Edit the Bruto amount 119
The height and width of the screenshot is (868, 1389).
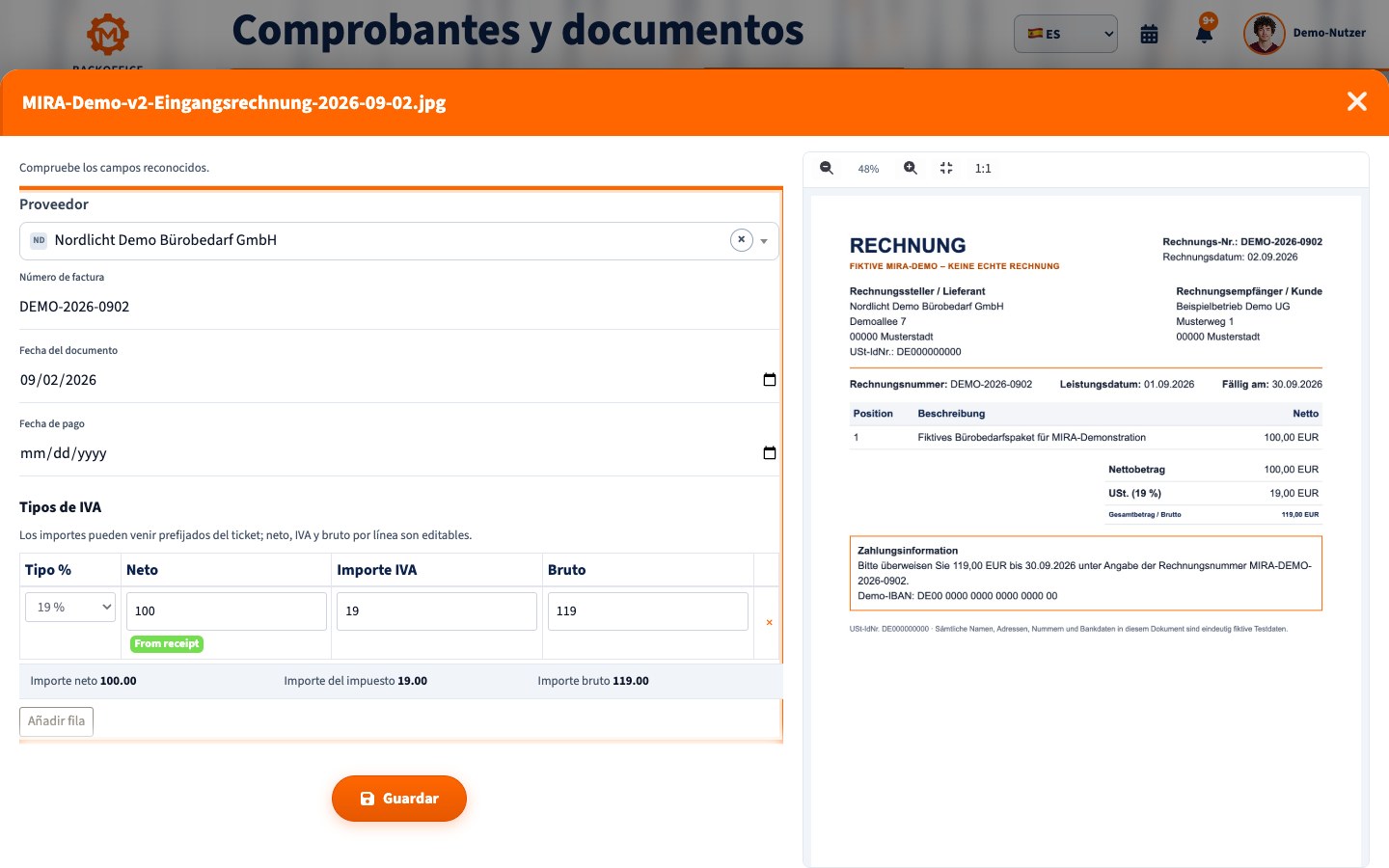click(x=648, y=611)
